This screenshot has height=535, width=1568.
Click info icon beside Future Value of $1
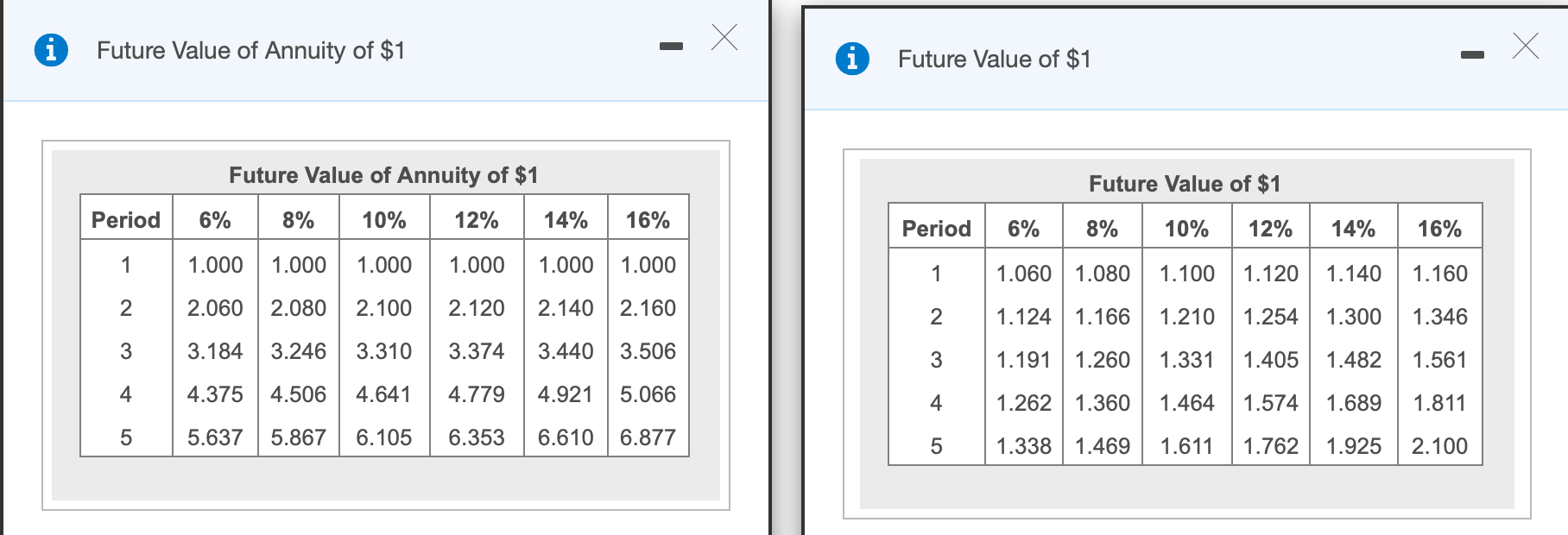point(852,59)
